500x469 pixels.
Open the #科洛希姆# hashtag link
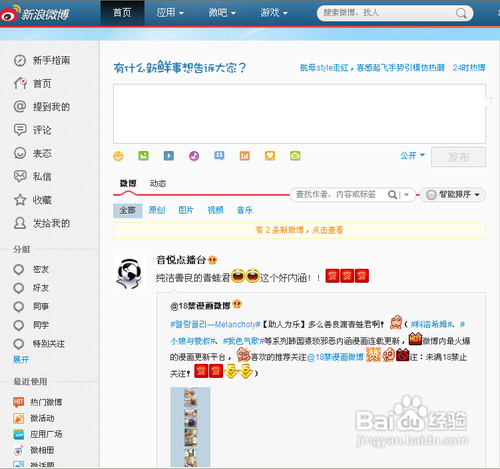[432, 324]
